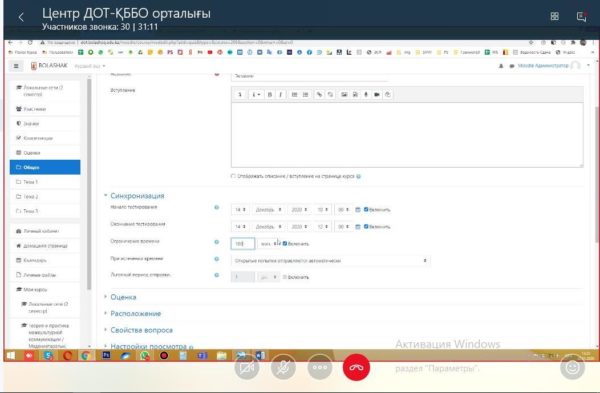
Task: Insert a bulleted list in the editor
Action: pyautogui.click(x=294, y=95)
